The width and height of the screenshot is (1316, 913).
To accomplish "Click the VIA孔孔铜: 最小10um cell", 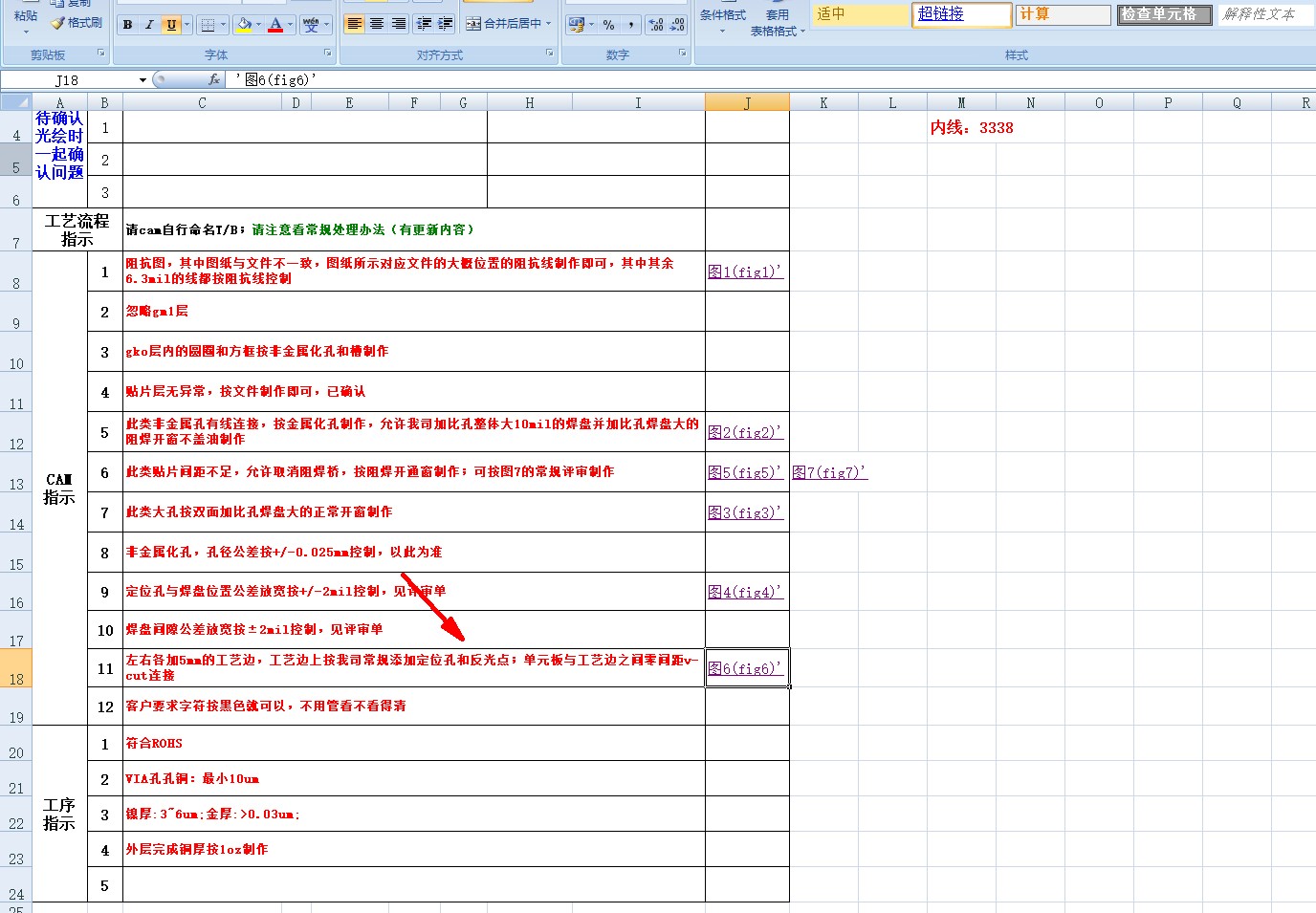I will [414, 779].
